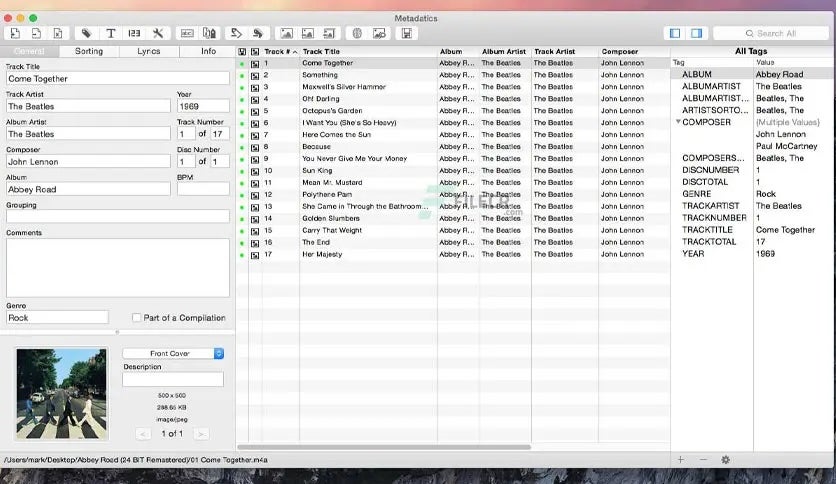
Task: Select the text 'T' tool icon
Action: pos(111,33)
